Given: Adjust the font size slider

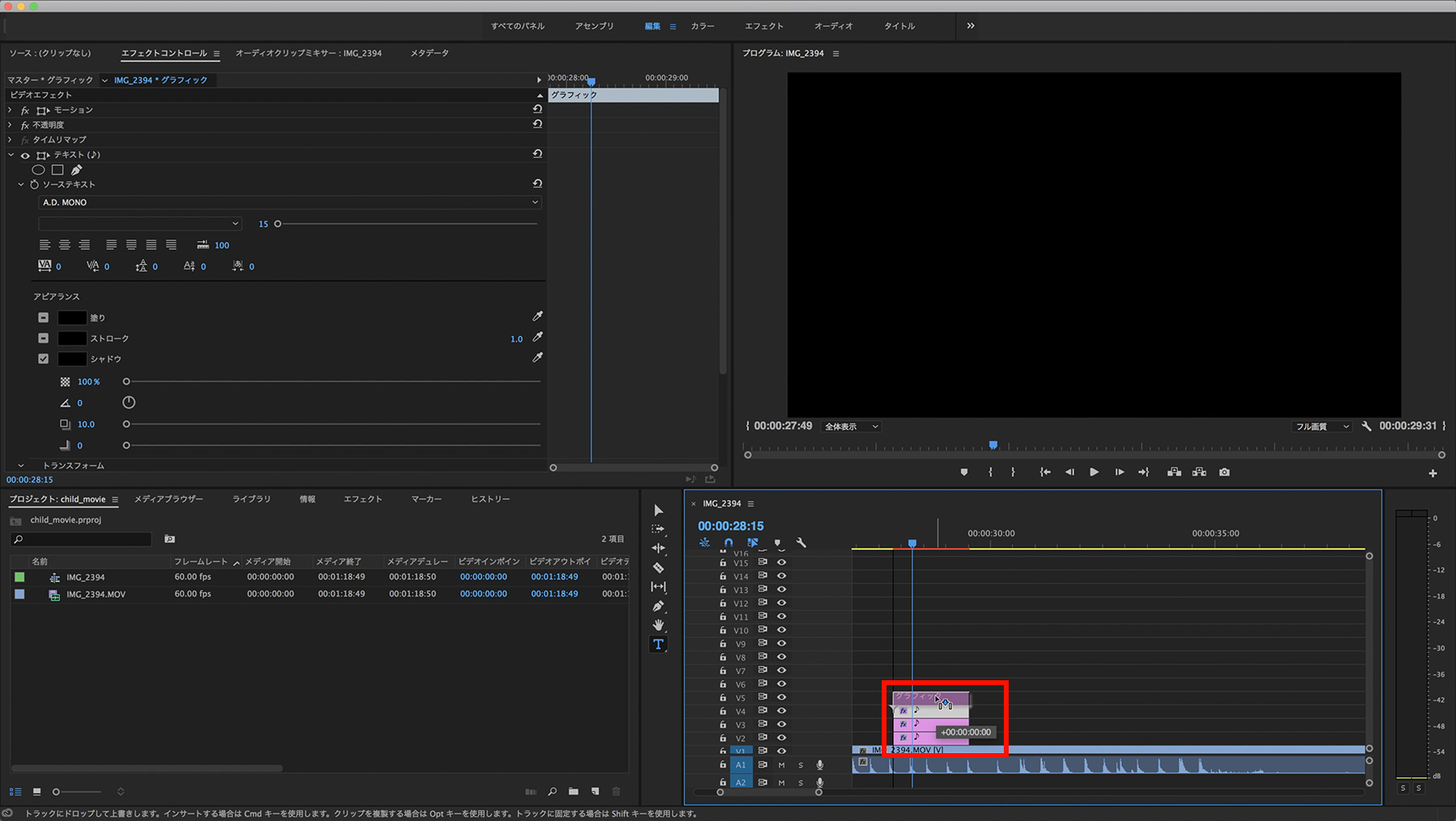Looking at the screenshot, I should click(x=277, y=224).
